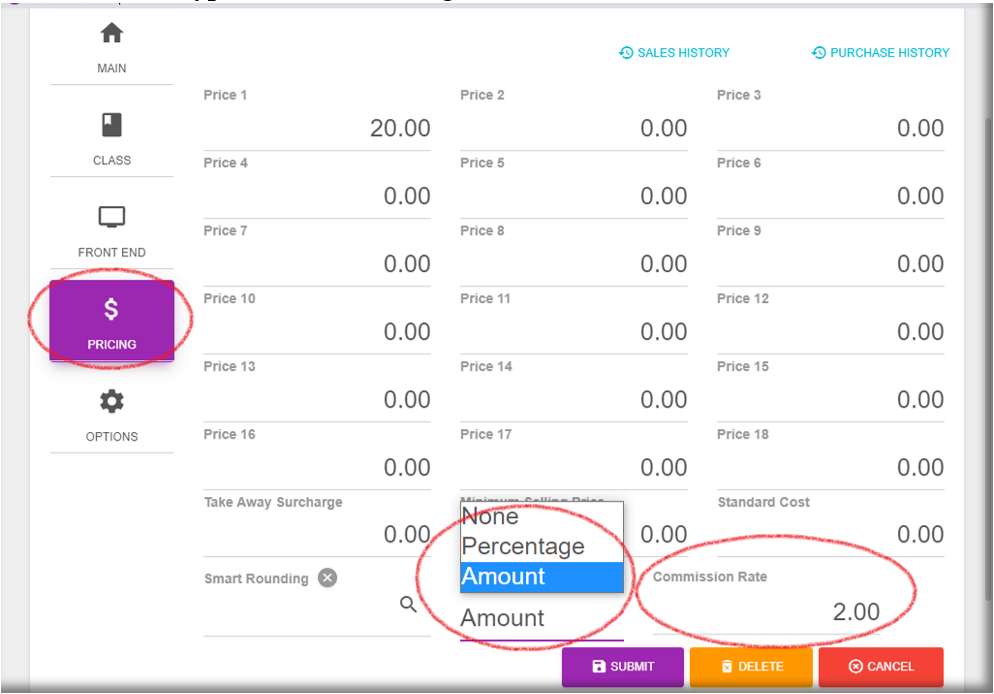Select the Front End monitor icon
The height and width of the screenshot is (694, 994).
point(112,217)
